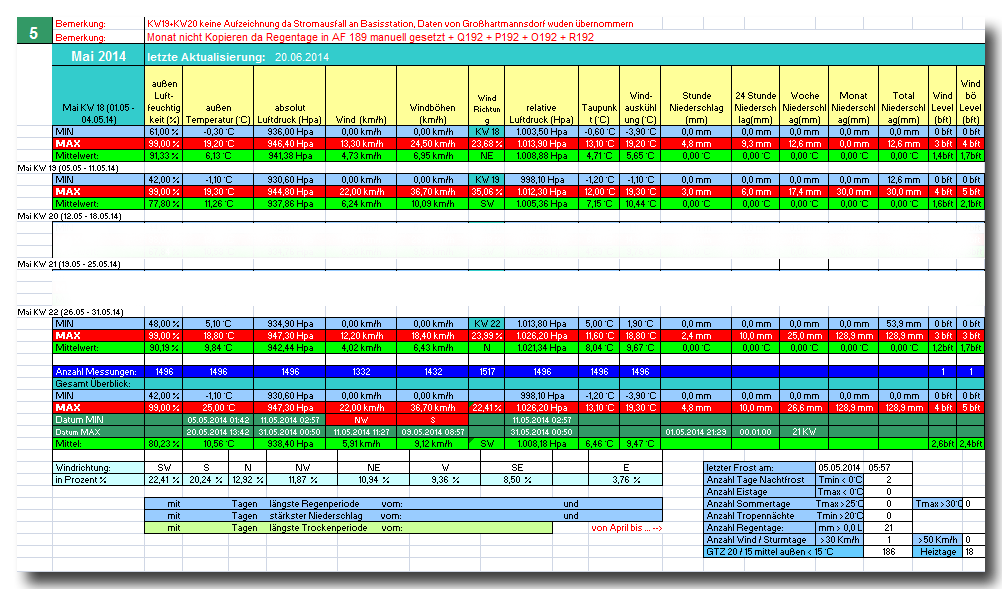This screenshot has width=1002, height=589.
Task: Click the wind share 3,76 %
Action: 626,480
